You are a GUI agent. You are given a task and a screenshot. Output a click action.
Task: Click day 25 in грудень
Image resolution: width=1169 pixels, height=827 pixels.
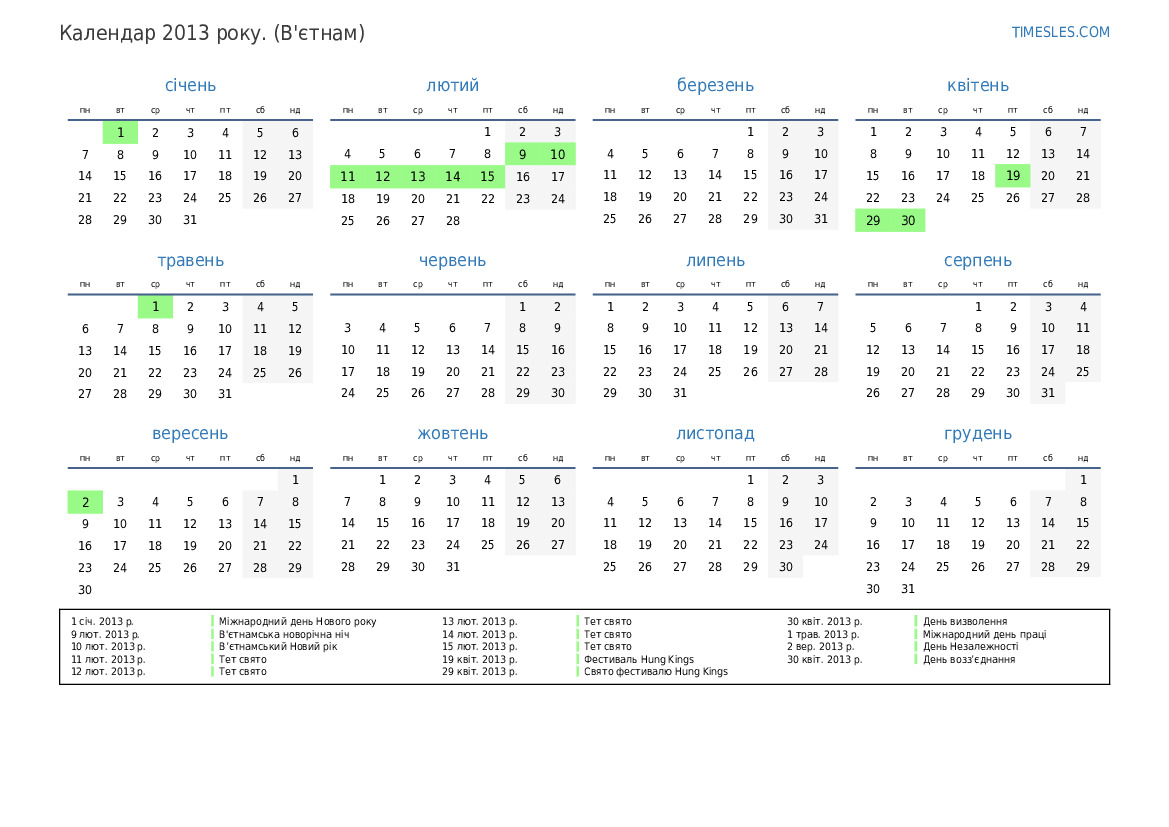pos(942,567)
